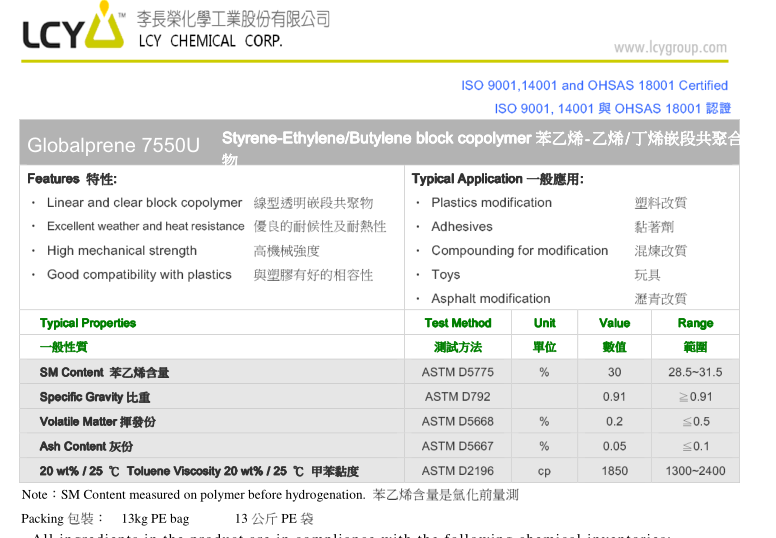Click the SM Content value '30'
Viewport: 776px width, 538px height.
point(614,372)
